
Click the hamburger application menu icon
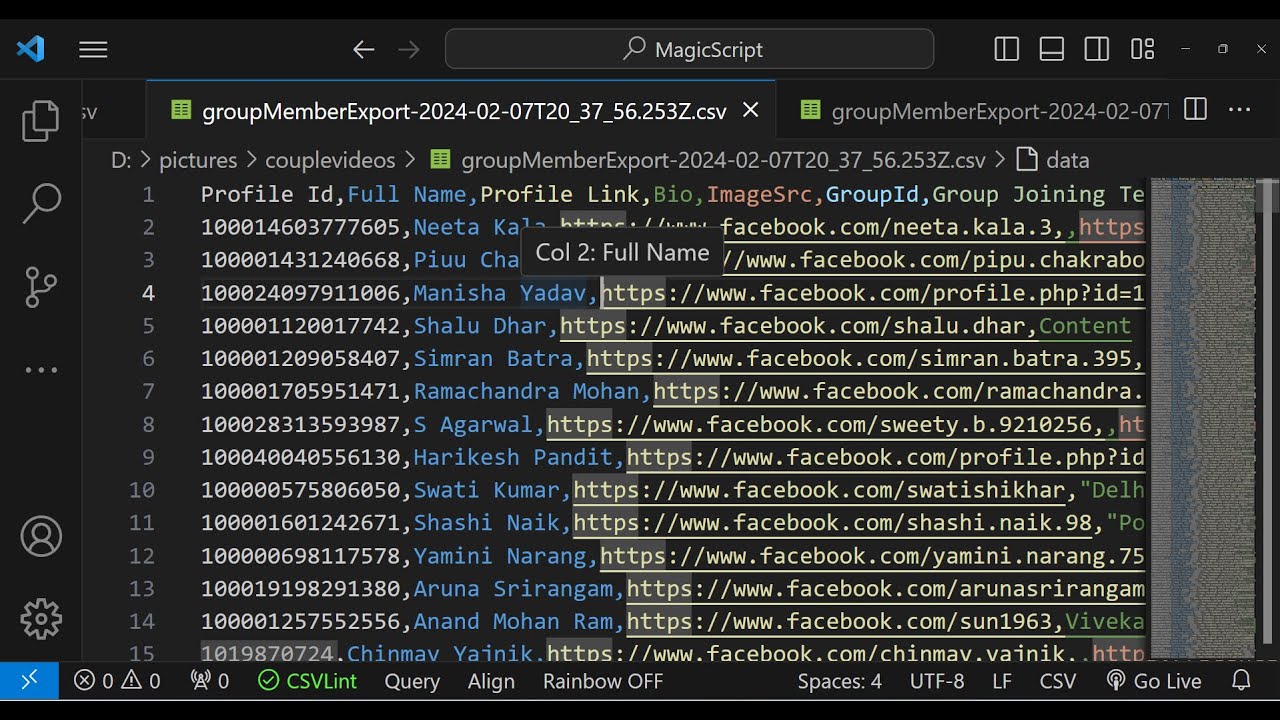coord(93,49)
